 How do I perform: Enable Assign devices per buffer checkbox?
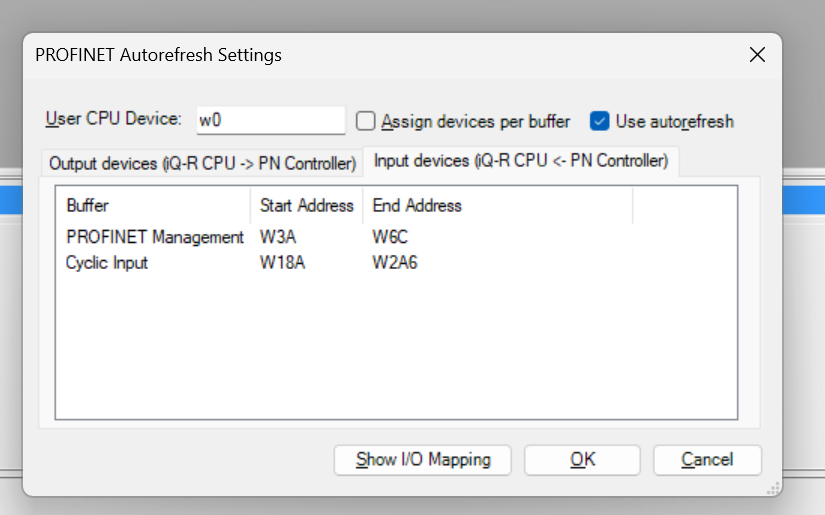(x=365, y=121)
